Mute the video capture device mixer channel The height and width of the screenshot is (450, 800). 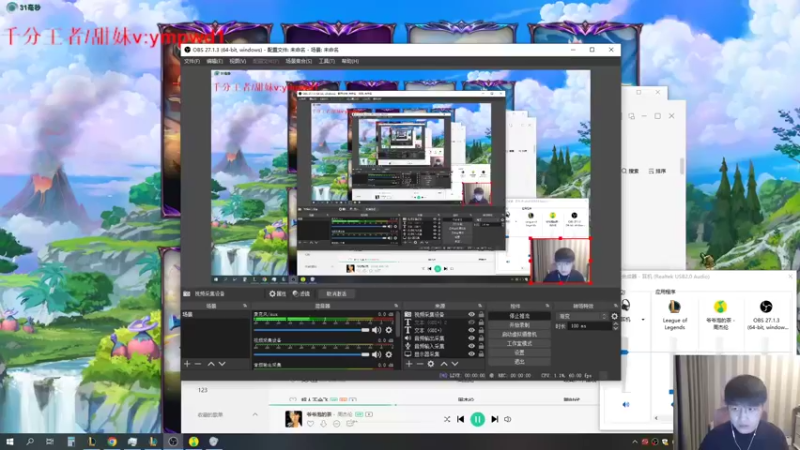377,354
